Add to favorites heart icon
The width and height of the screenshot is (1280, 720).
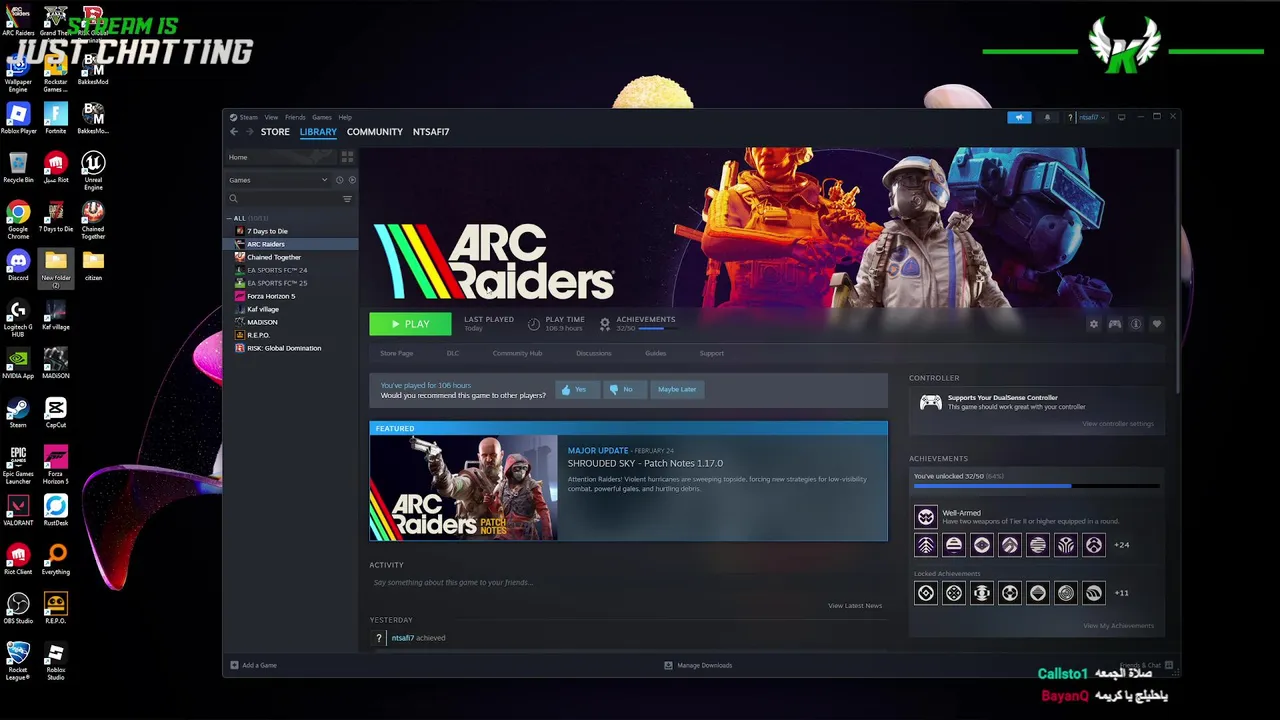pos(1157,324)
